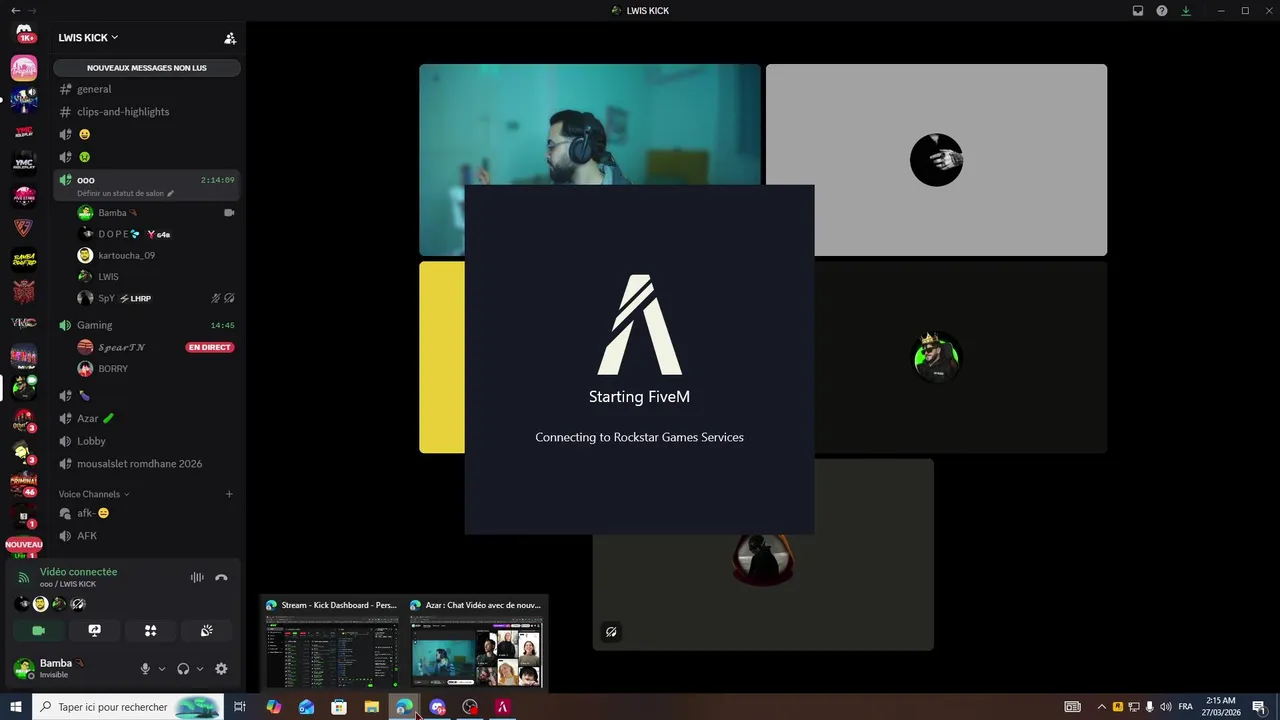The image size is (1280, 720).
Task: Join the Azar voice channel
Action: [147, 418]
